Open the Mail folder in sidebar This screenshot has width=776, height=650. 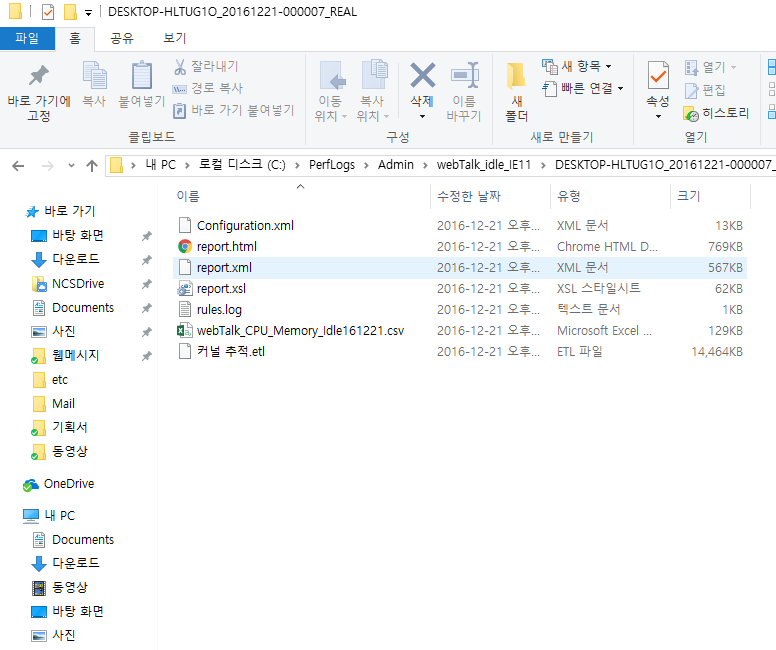(x=54, y=403)
